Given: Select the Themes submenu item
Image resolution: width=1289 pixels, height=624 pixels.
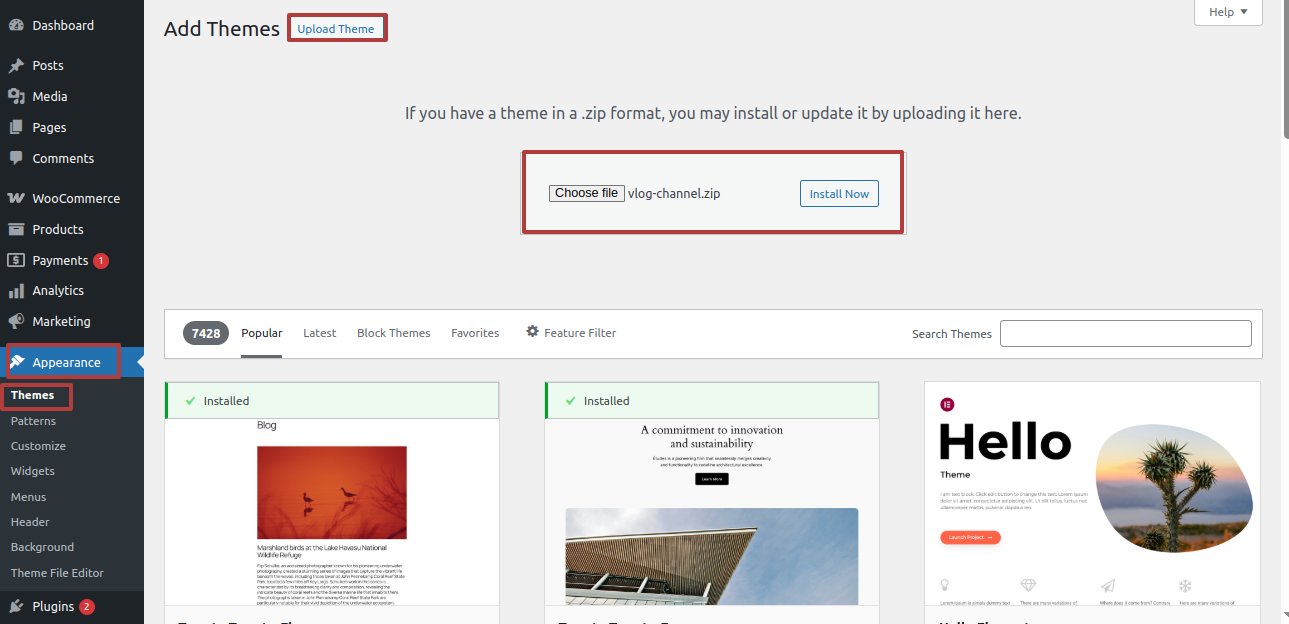Looking at the screenshot, I should tap(33, 396).
